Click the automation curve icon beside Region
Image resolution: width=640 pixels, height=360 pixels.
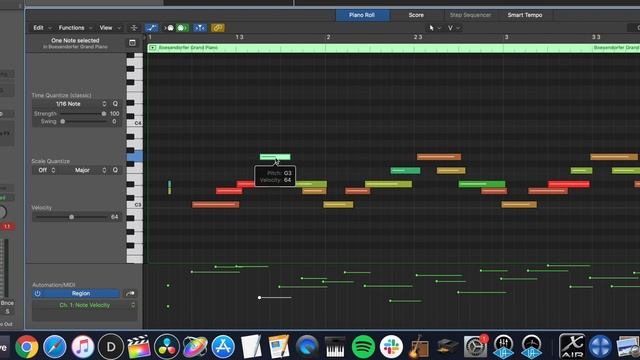pos(130,293)
